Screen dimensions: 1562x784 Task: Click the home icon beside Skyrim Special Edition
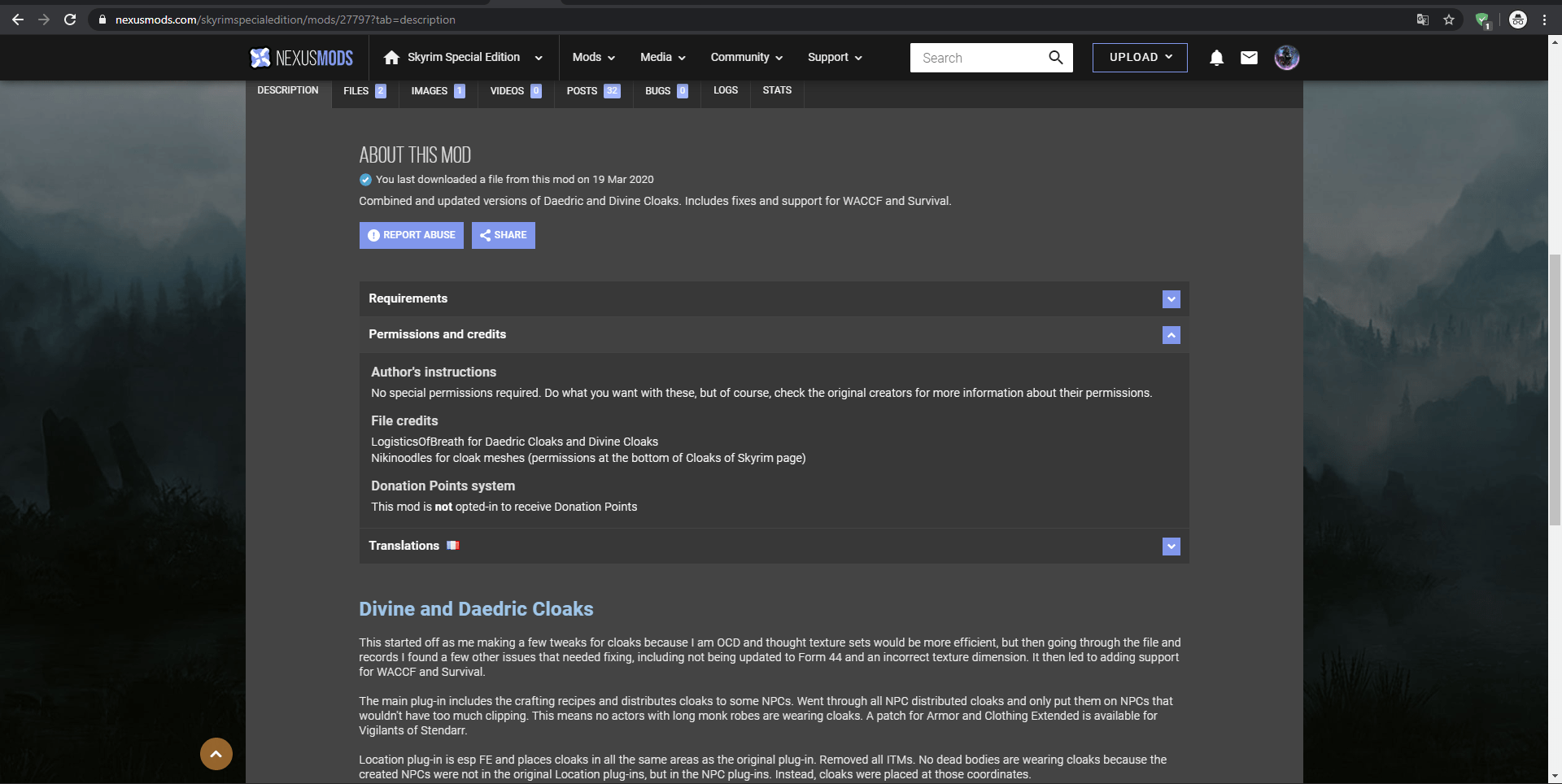391,58
